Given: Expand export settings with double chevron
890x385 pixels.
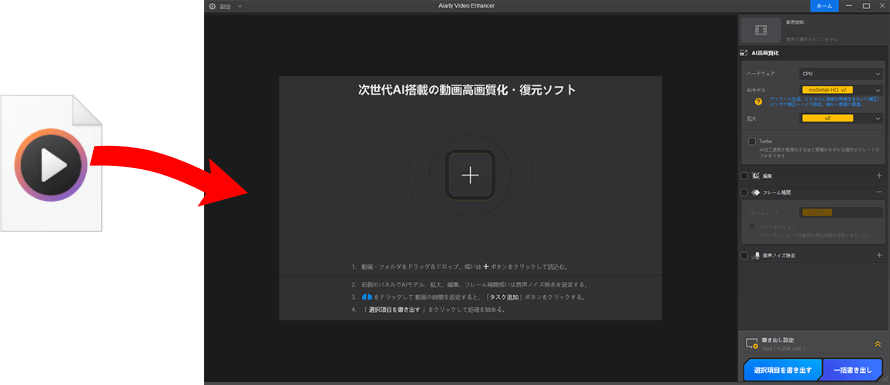Looking at the screenshot, I should (878, 344).
